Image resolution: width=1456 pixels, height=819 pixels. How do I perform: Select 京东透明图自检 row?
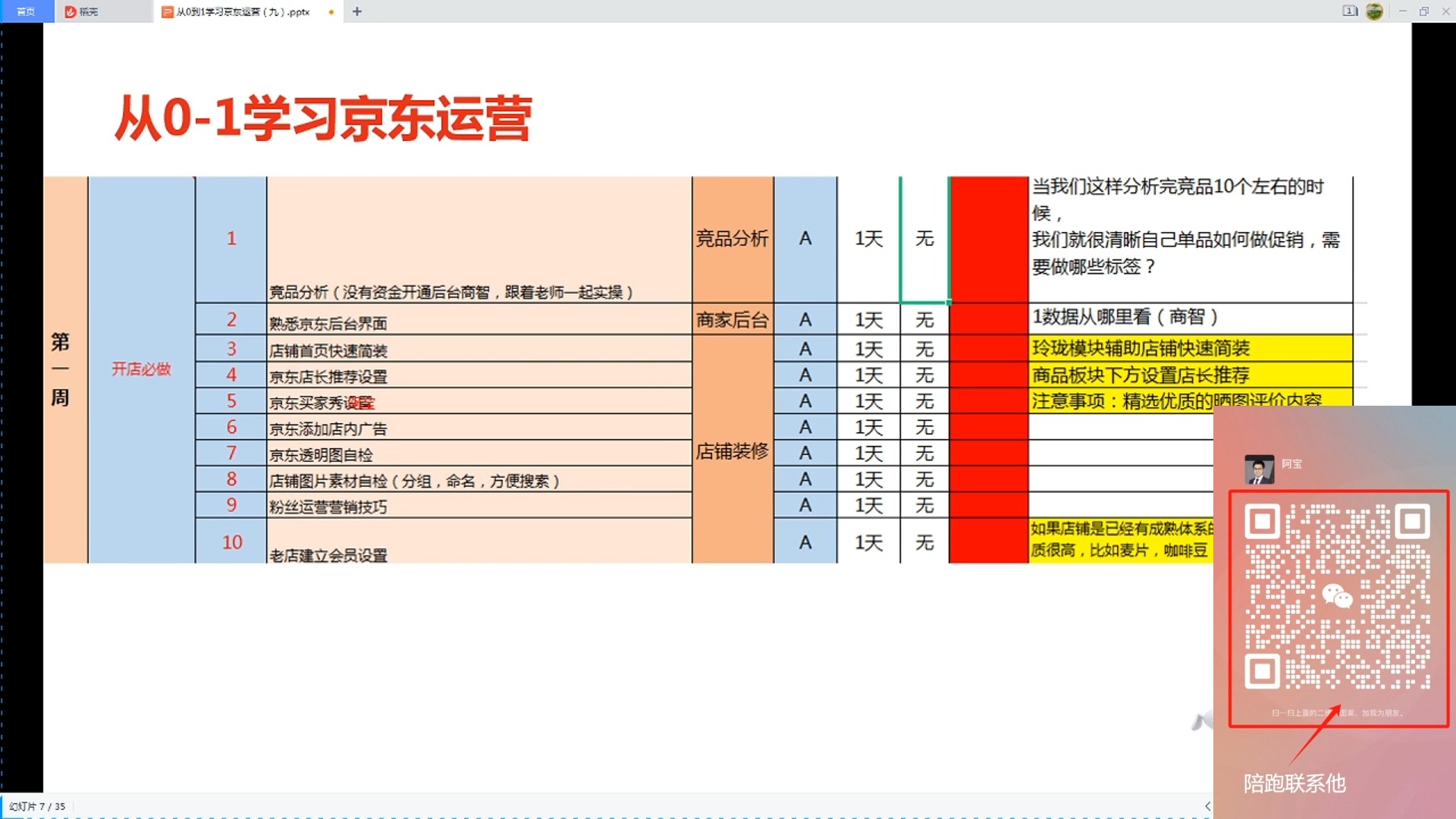coord(479,453)
